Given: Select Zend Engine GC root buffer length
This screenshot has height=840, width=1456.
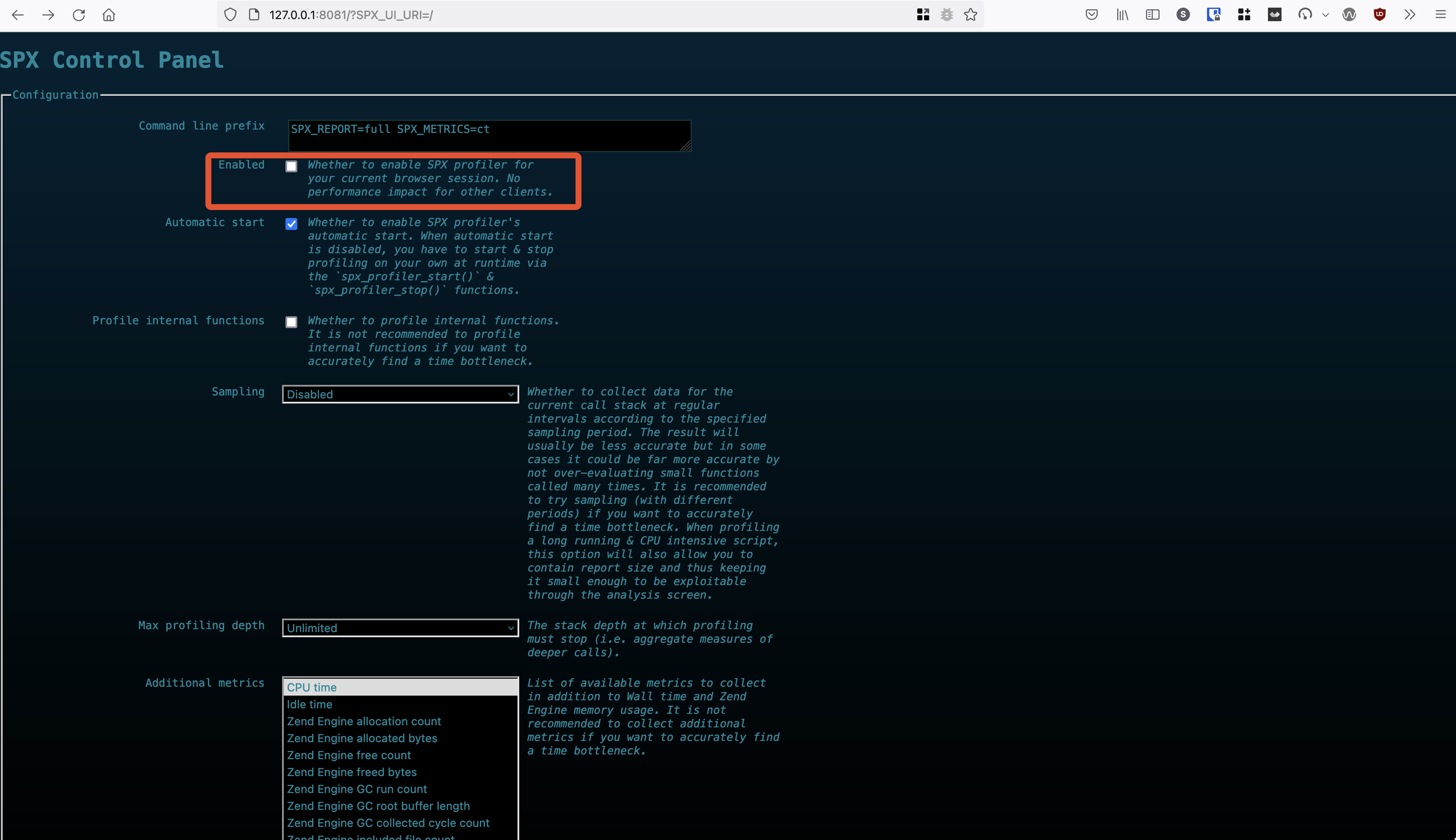Looking at the screenshot, I should [401, 806].
